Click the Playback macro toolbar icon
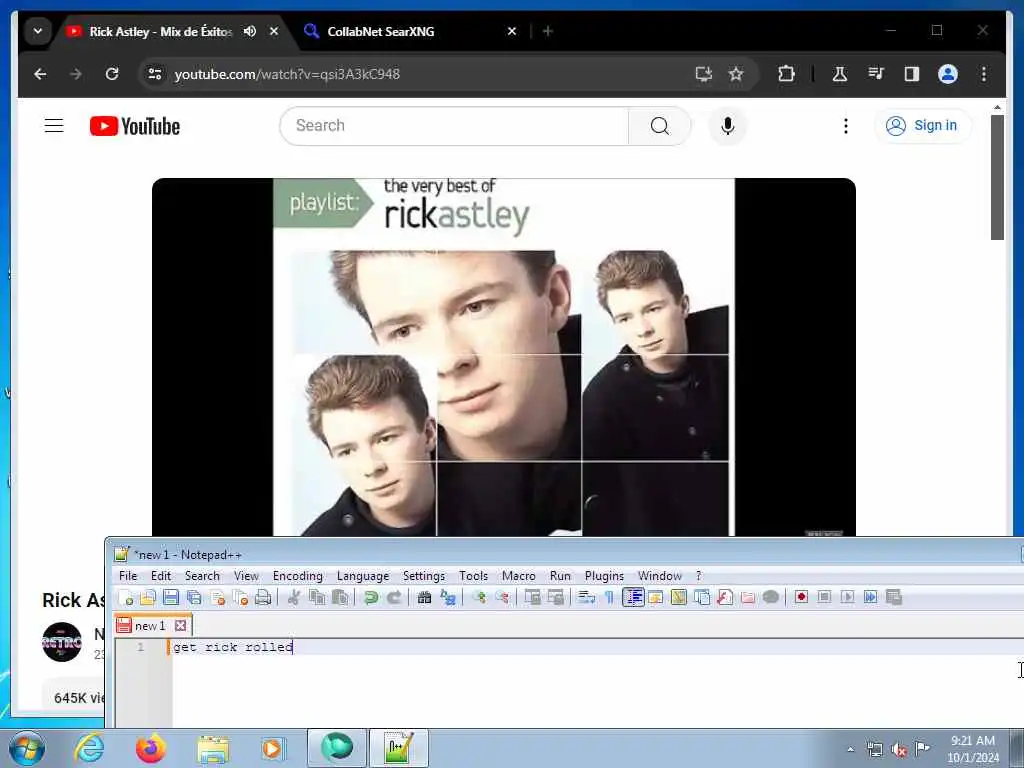 click(x=848, y=597)
